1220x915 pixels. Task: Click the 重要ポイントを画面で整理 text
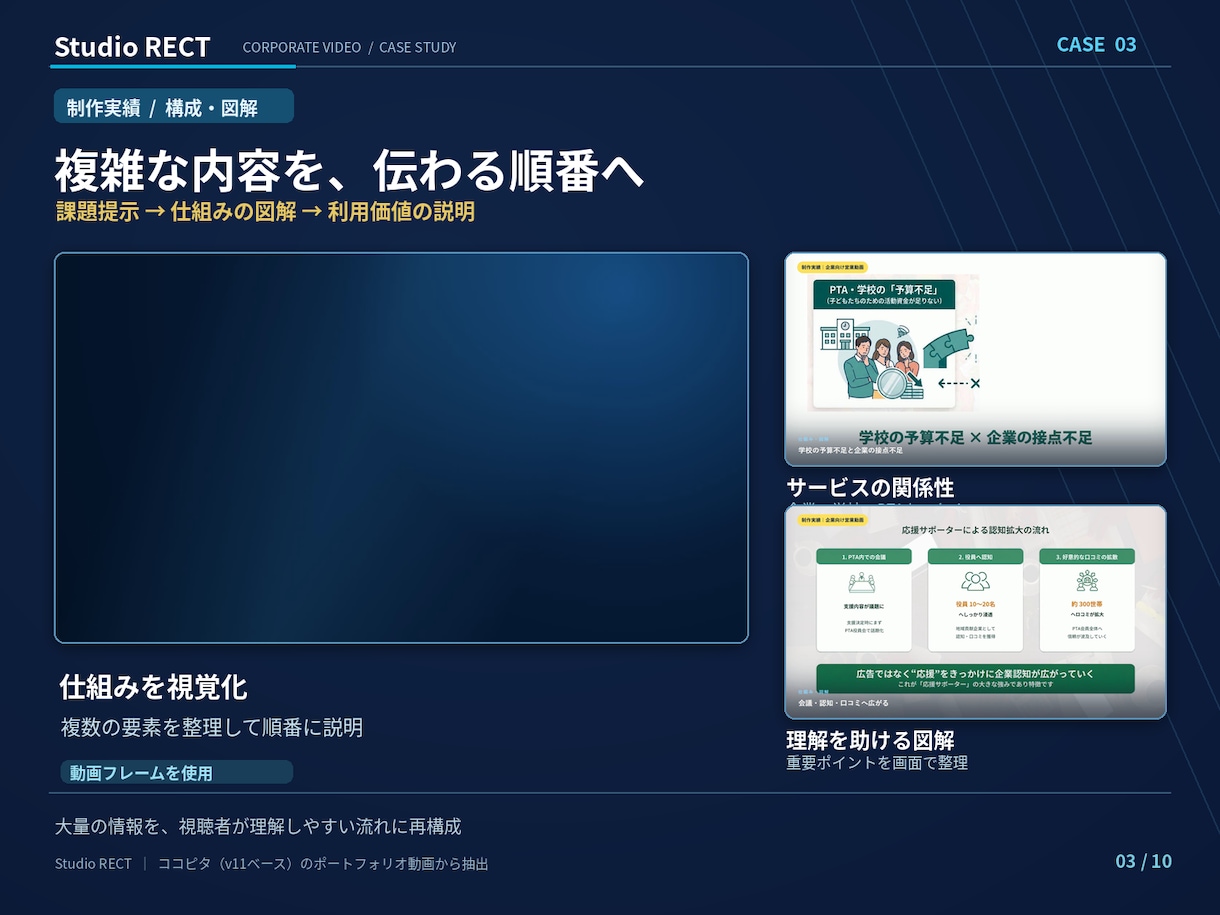tap(877, 763)
